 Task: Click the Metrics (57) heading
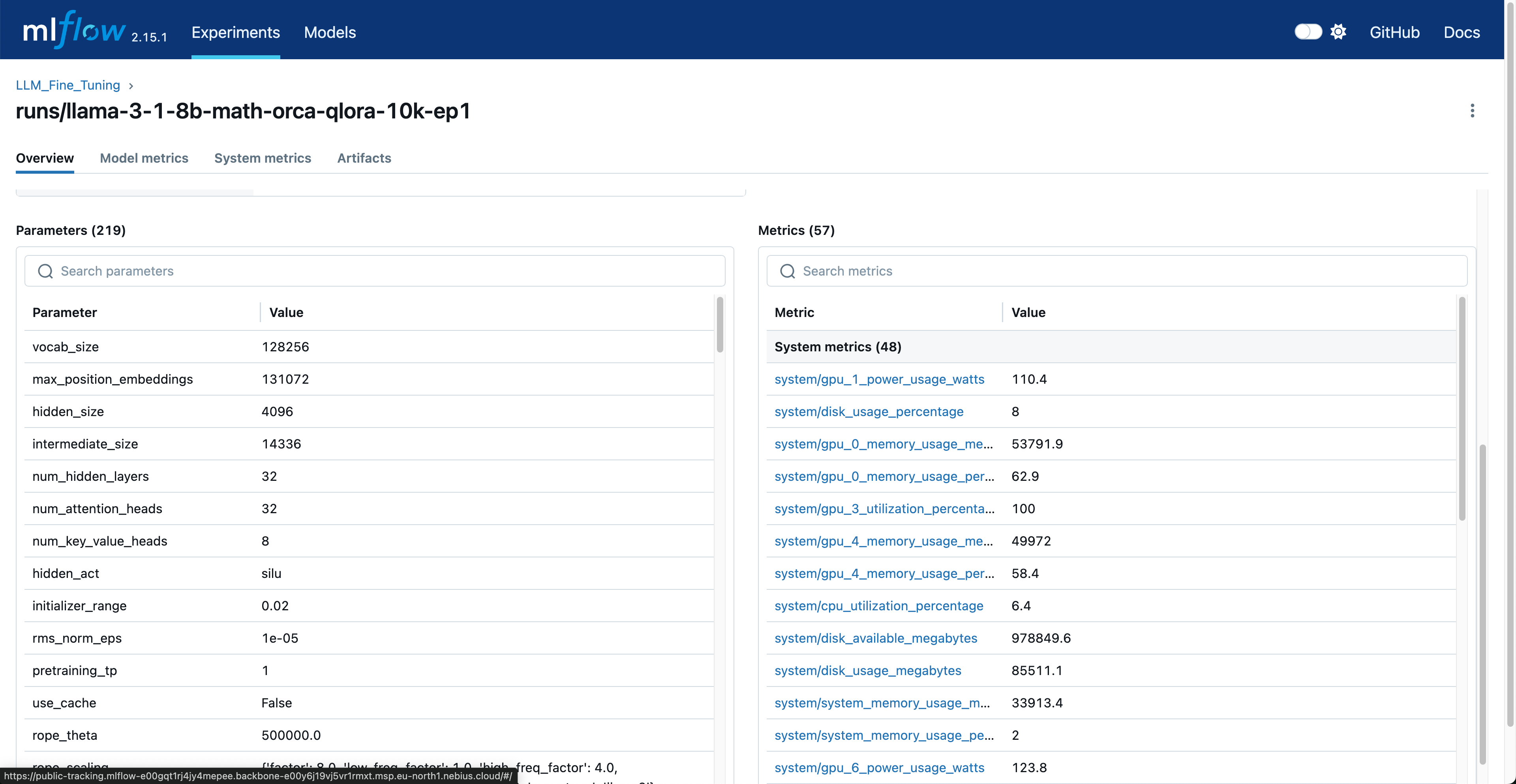(796, 230)
